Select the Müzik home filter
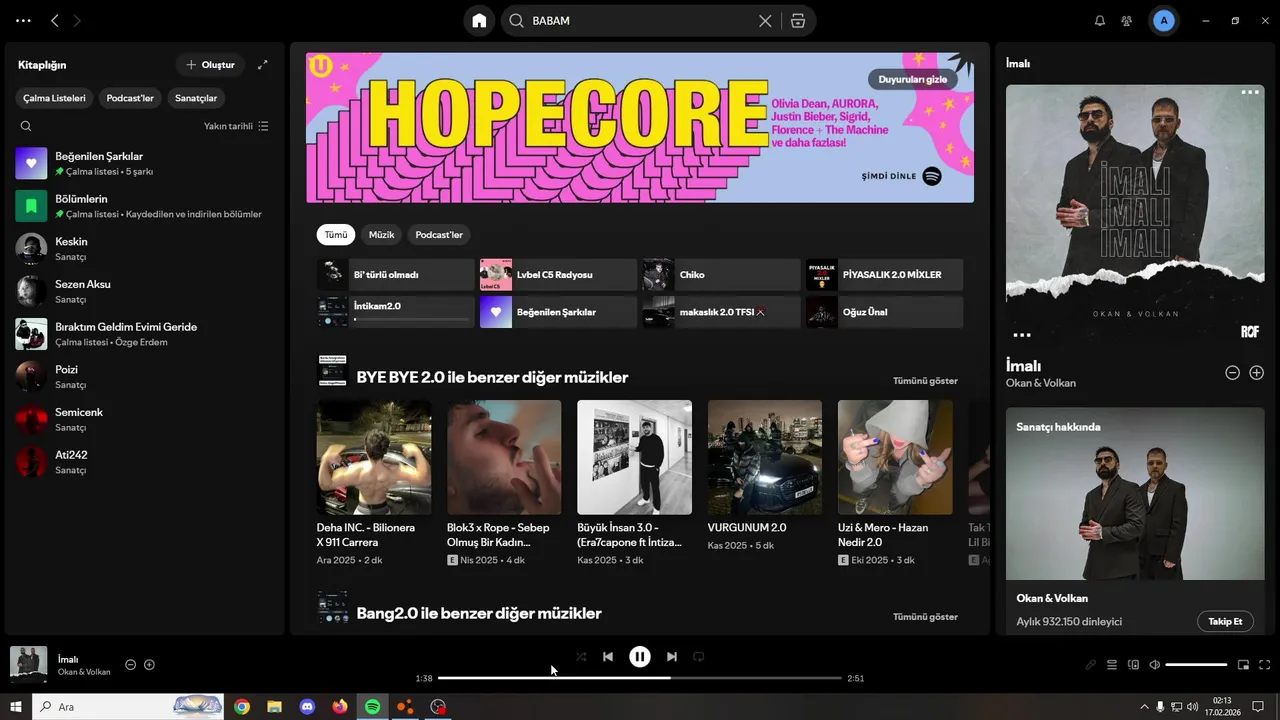 click(x=382, y=235)
